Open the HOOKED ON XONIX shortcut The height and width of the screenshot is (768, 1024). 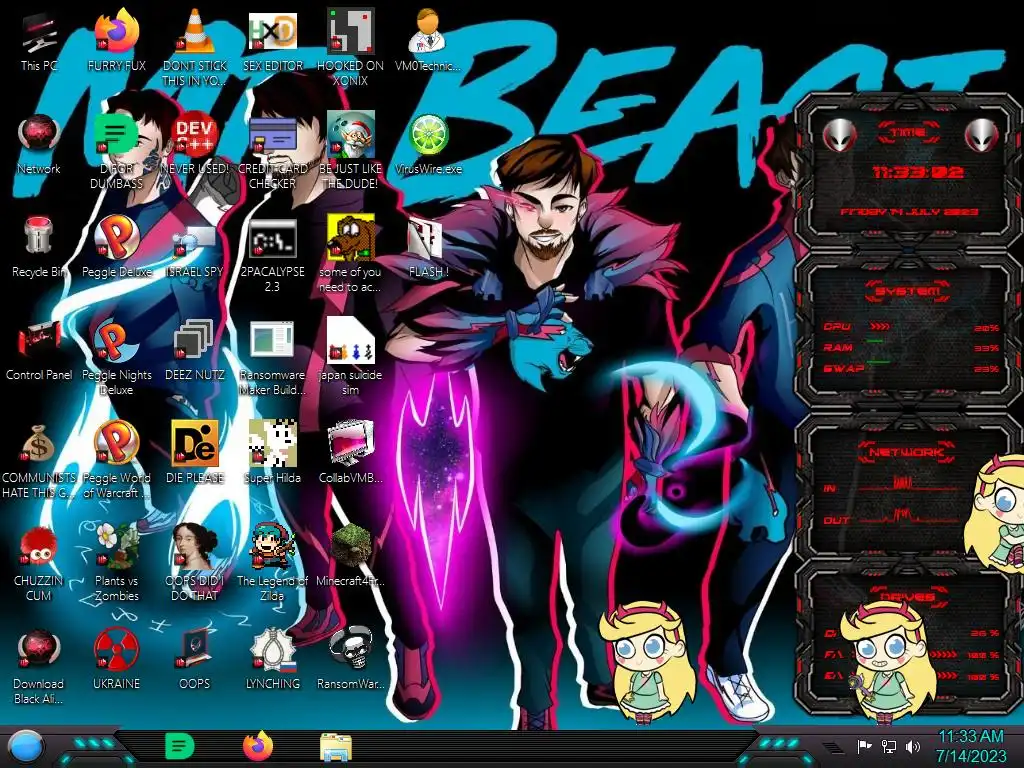click(350, 47)
